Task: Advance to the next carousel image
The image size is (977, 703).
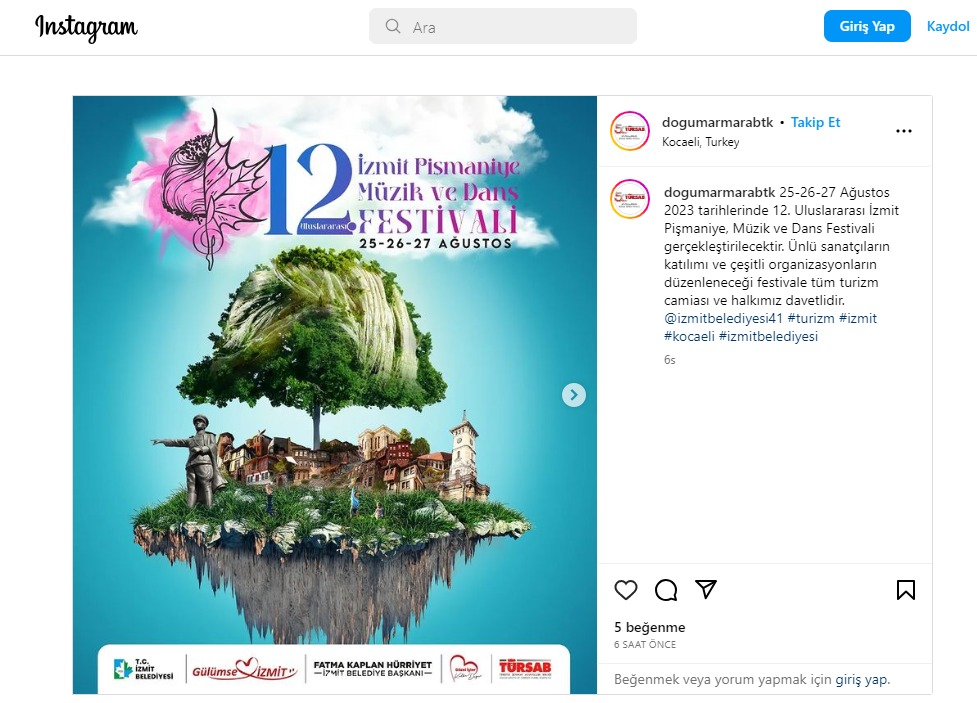Action: coord(573,395)
